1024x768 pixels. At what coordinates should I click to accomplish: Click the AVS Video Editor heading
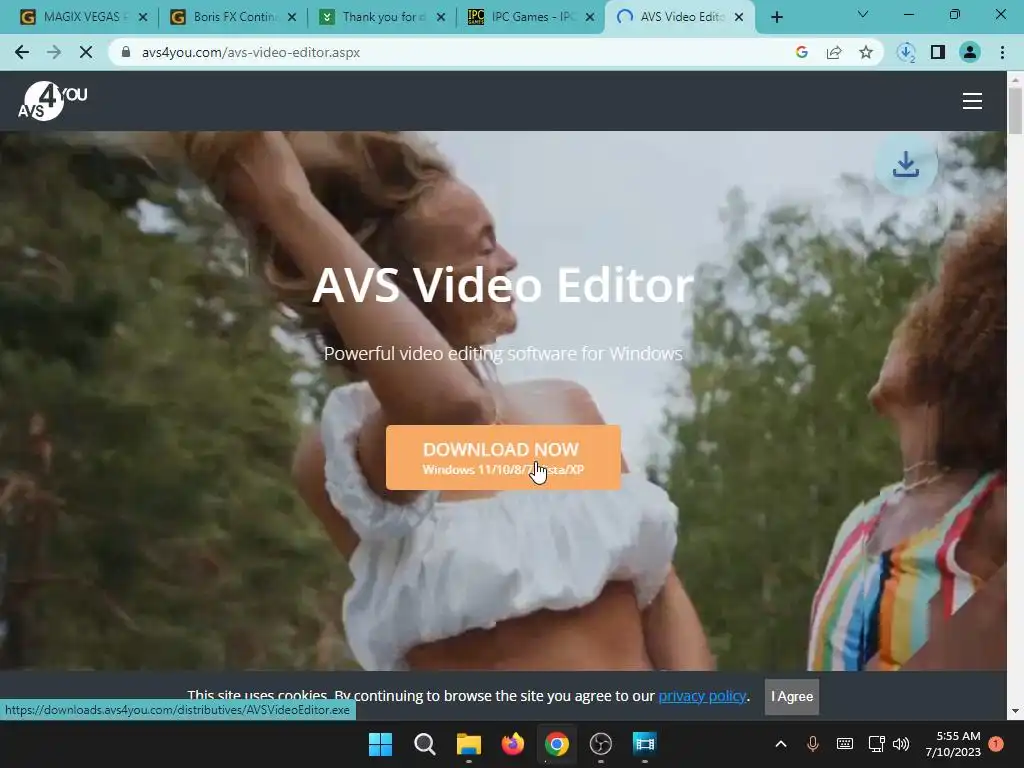(502, 285)
